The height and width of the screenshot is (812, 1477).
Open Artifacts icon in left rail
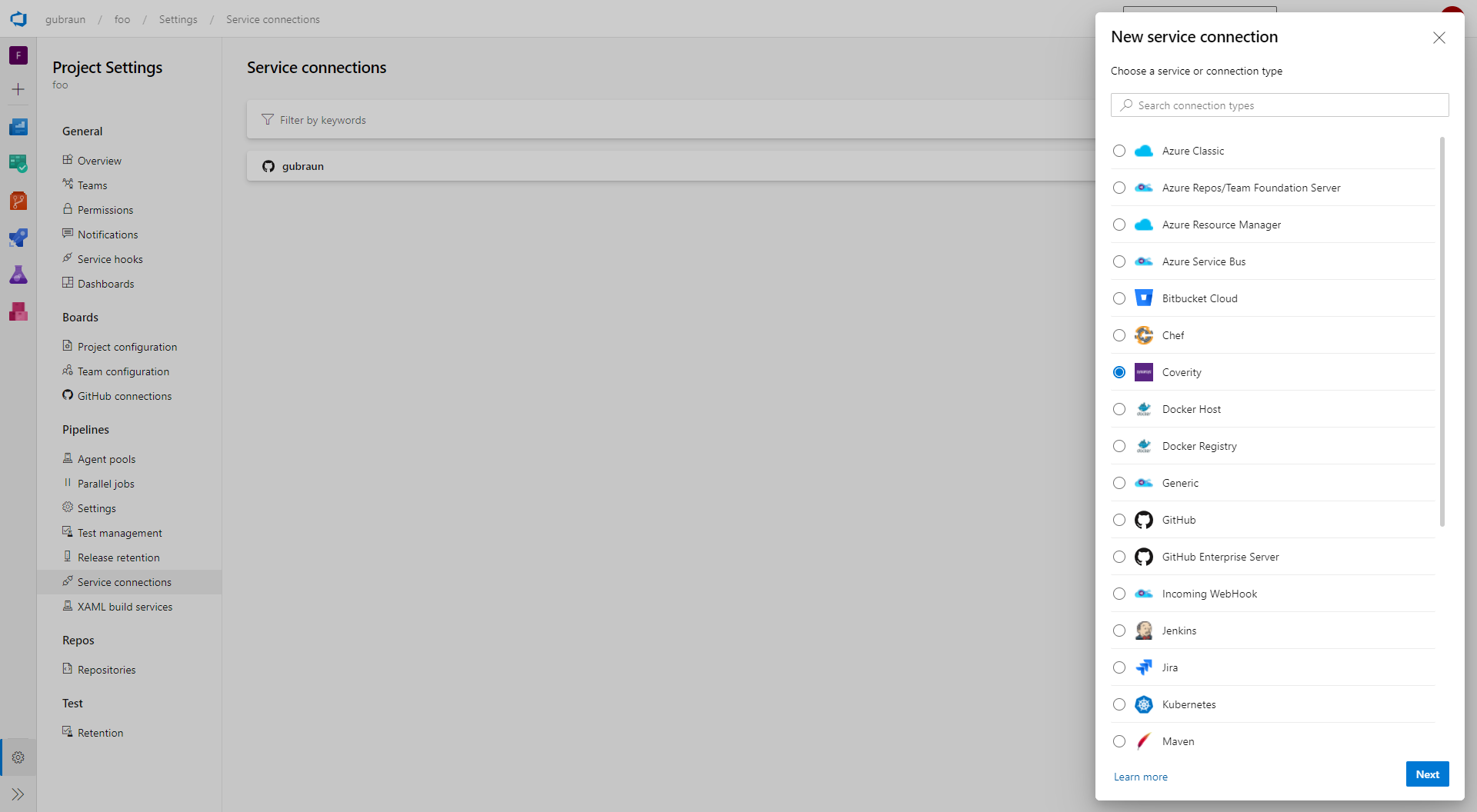point(18,311)
